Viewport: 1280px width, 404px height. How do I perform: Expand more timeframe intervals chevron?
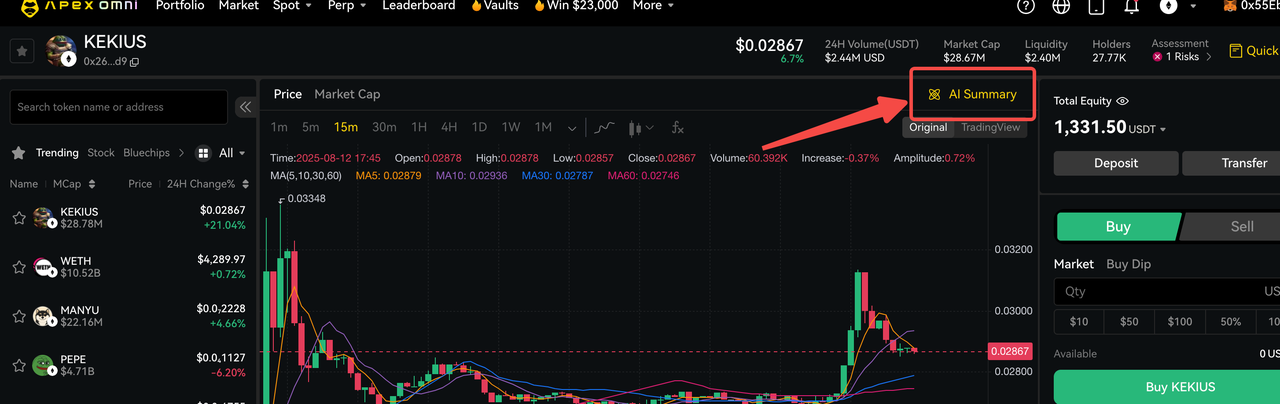coord(572,128)
